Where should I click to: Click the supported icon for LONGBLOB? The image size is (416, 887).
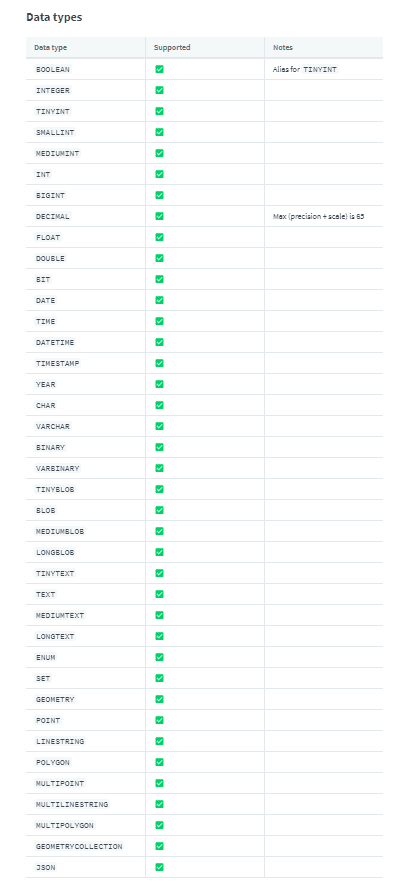point(160,552)
